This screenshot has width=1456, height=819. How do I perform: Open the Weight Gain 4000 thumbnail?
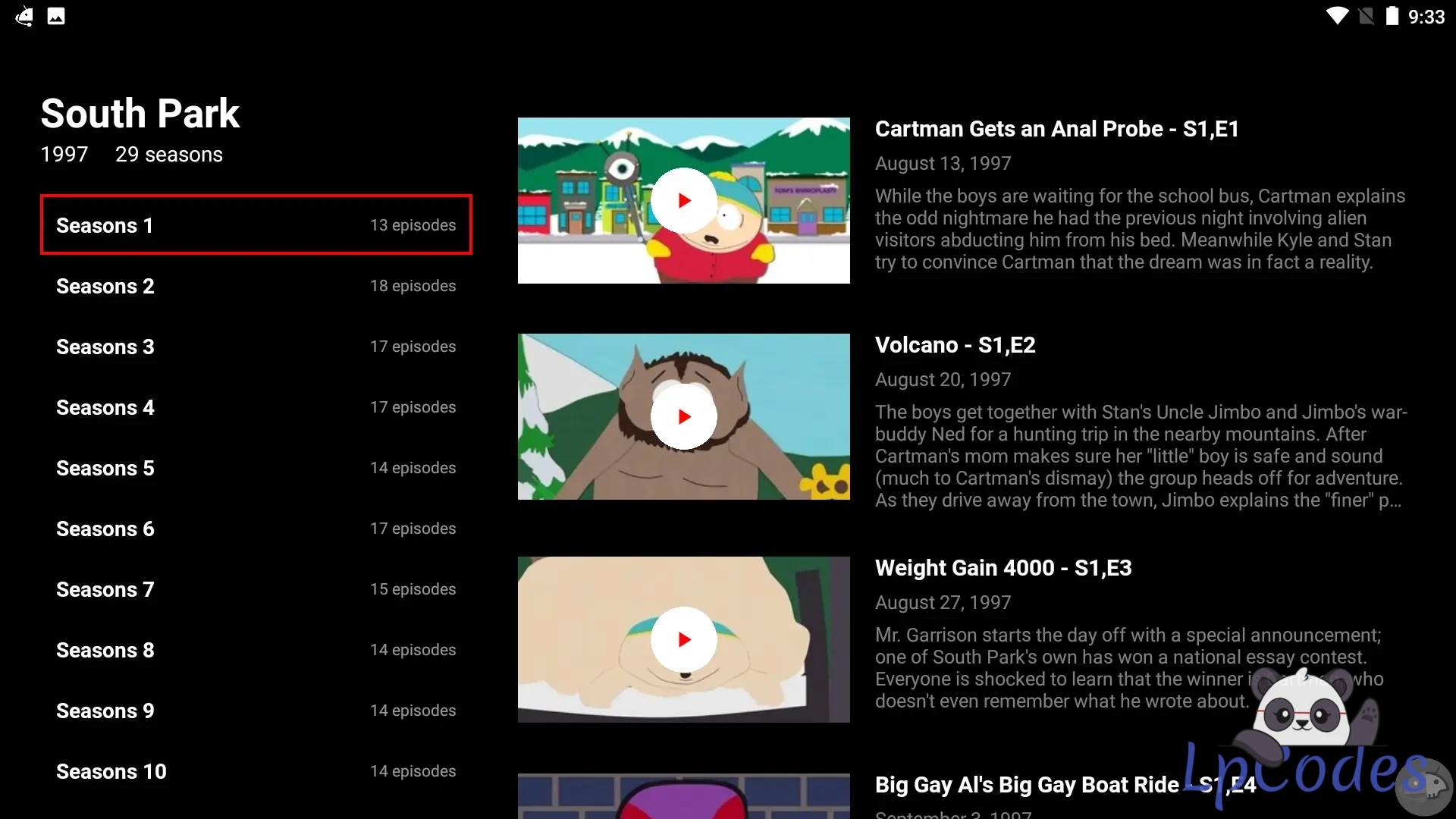[x=684, y=640]
